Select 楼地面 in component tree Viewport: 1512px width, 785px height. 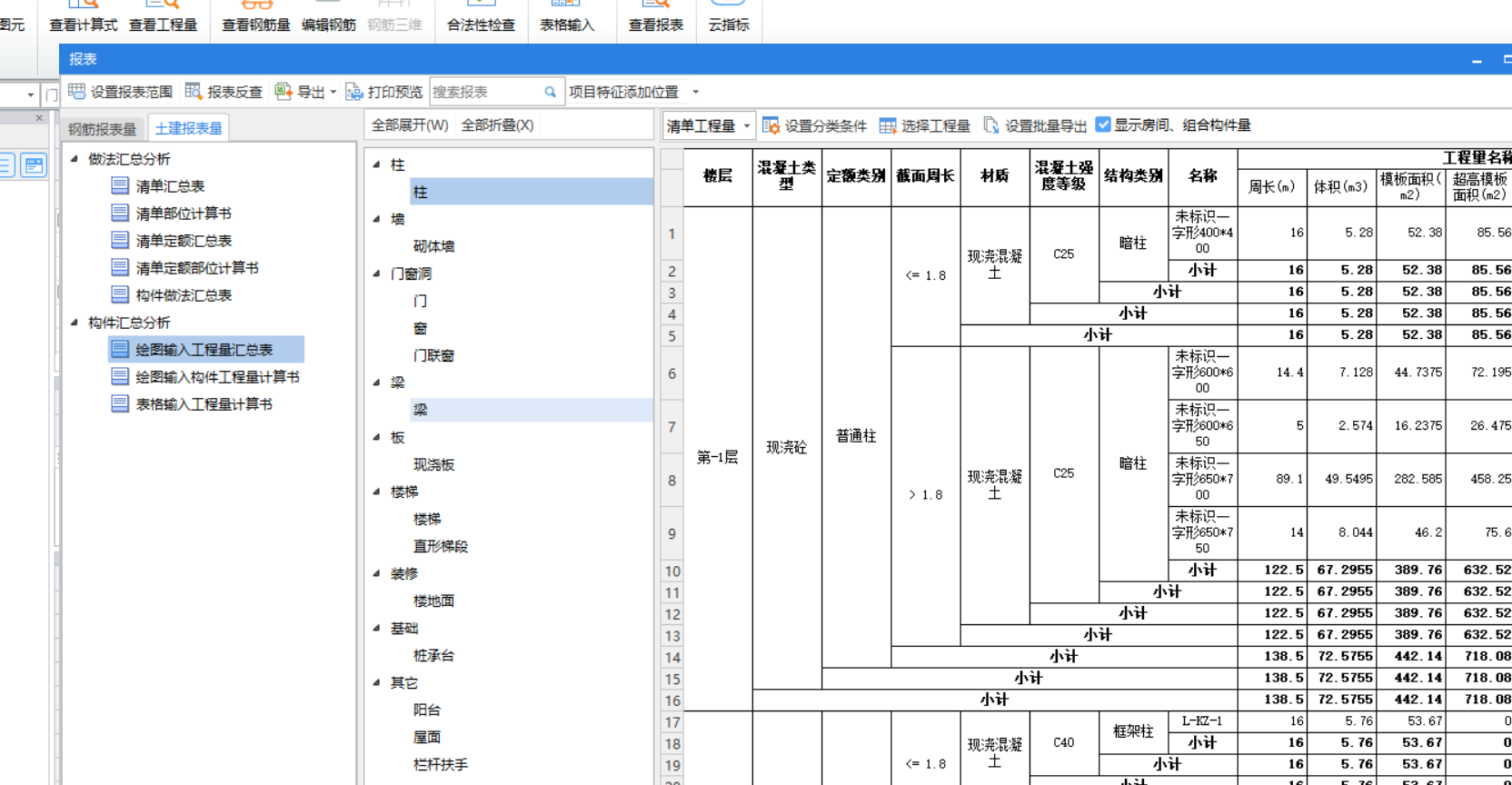point(433,601)
